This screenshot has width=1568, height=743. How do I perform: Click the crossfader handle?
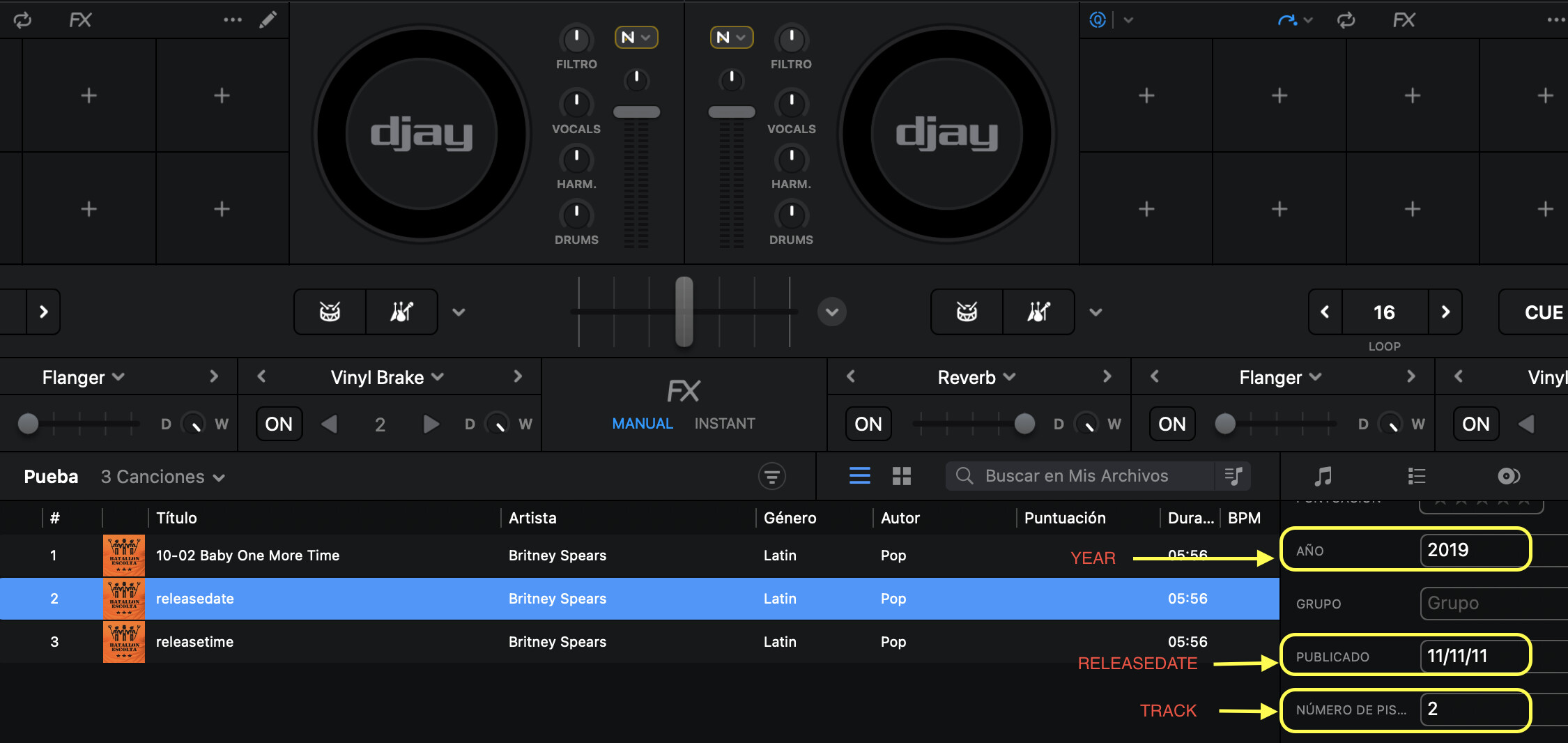pyautogui.click(x=684, y=311)
